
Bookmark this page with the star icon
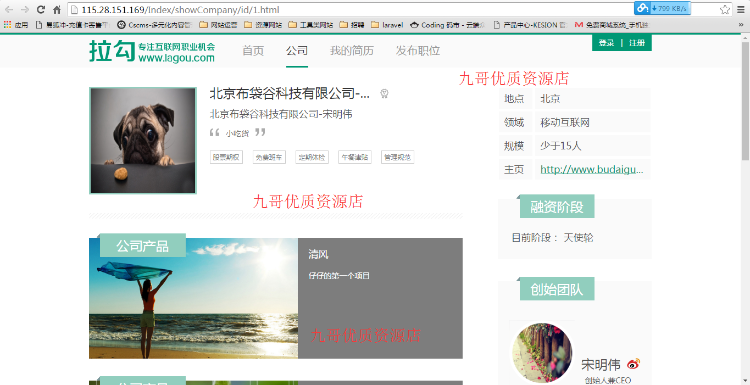[x=725, y=10]
